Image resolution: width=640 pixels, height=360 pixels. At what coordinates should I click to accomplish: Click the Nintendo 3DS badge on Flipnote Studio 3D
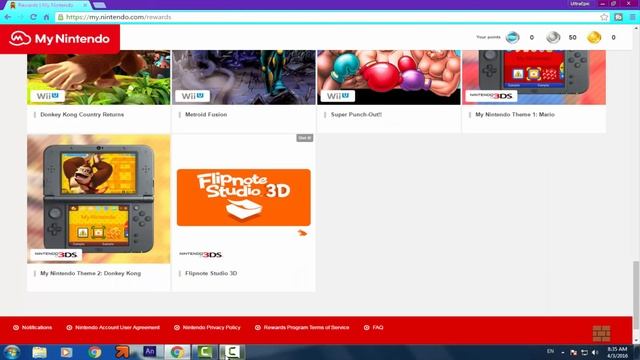(x=200, y=254)
